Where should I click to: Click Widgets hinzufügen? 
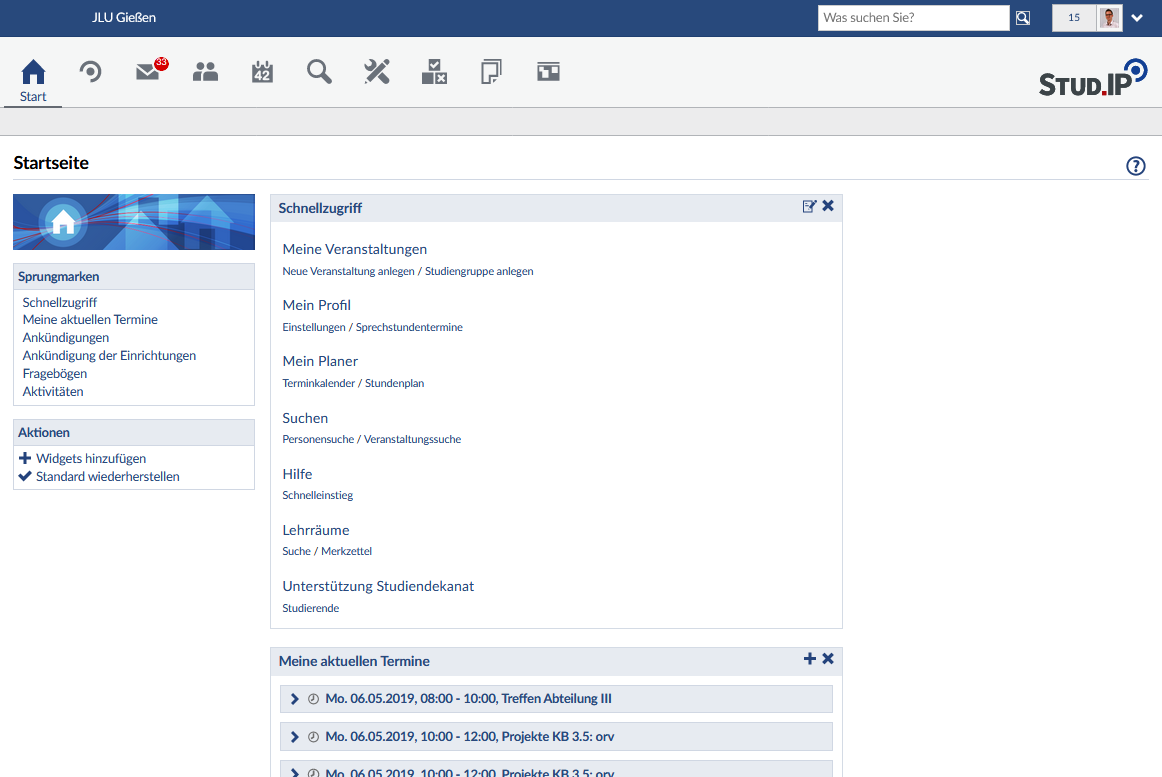pyautogui.click(x=90, y=459)
